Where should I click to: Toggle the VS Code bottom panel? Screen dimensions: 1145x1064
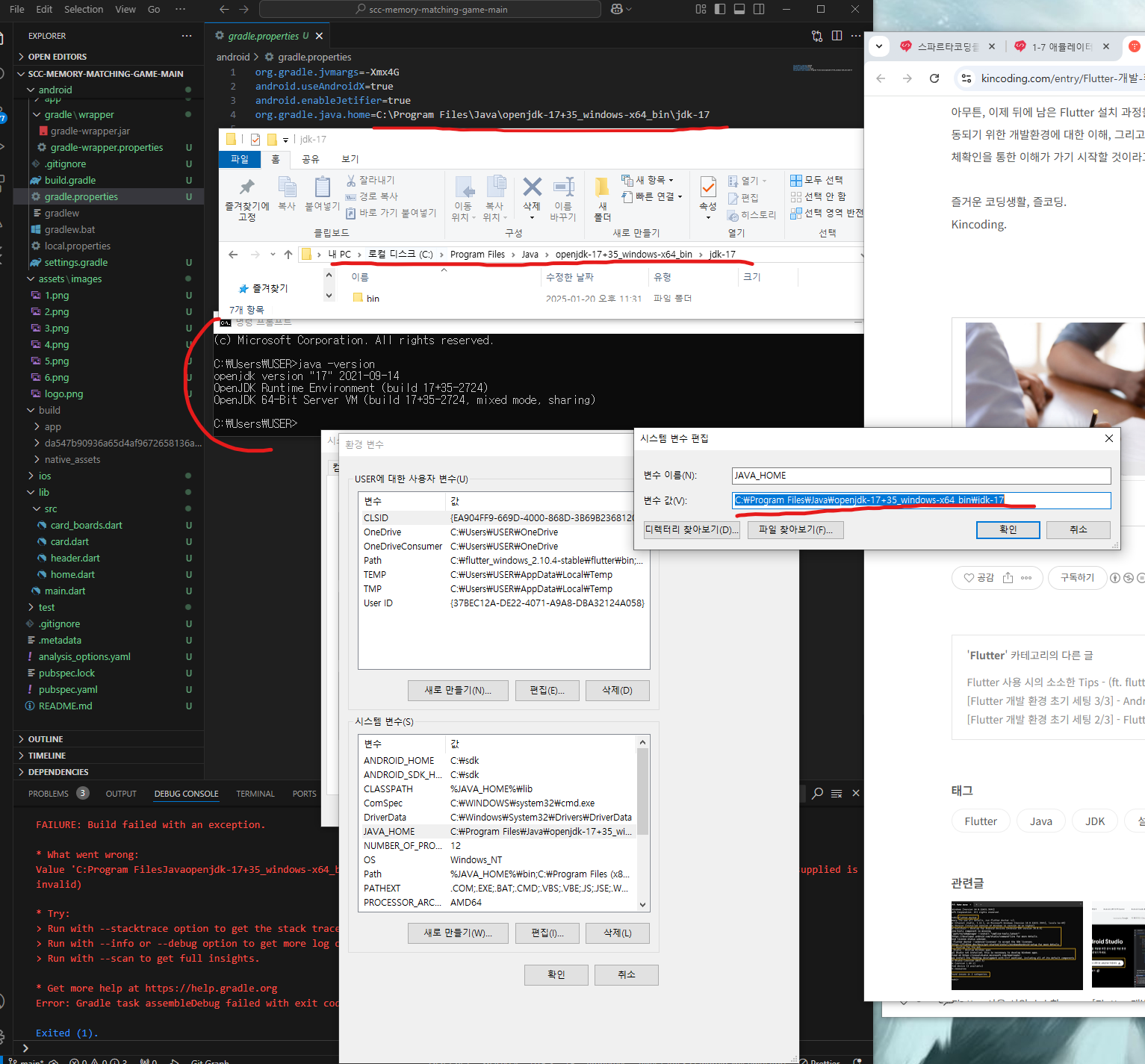pos(739,9)
